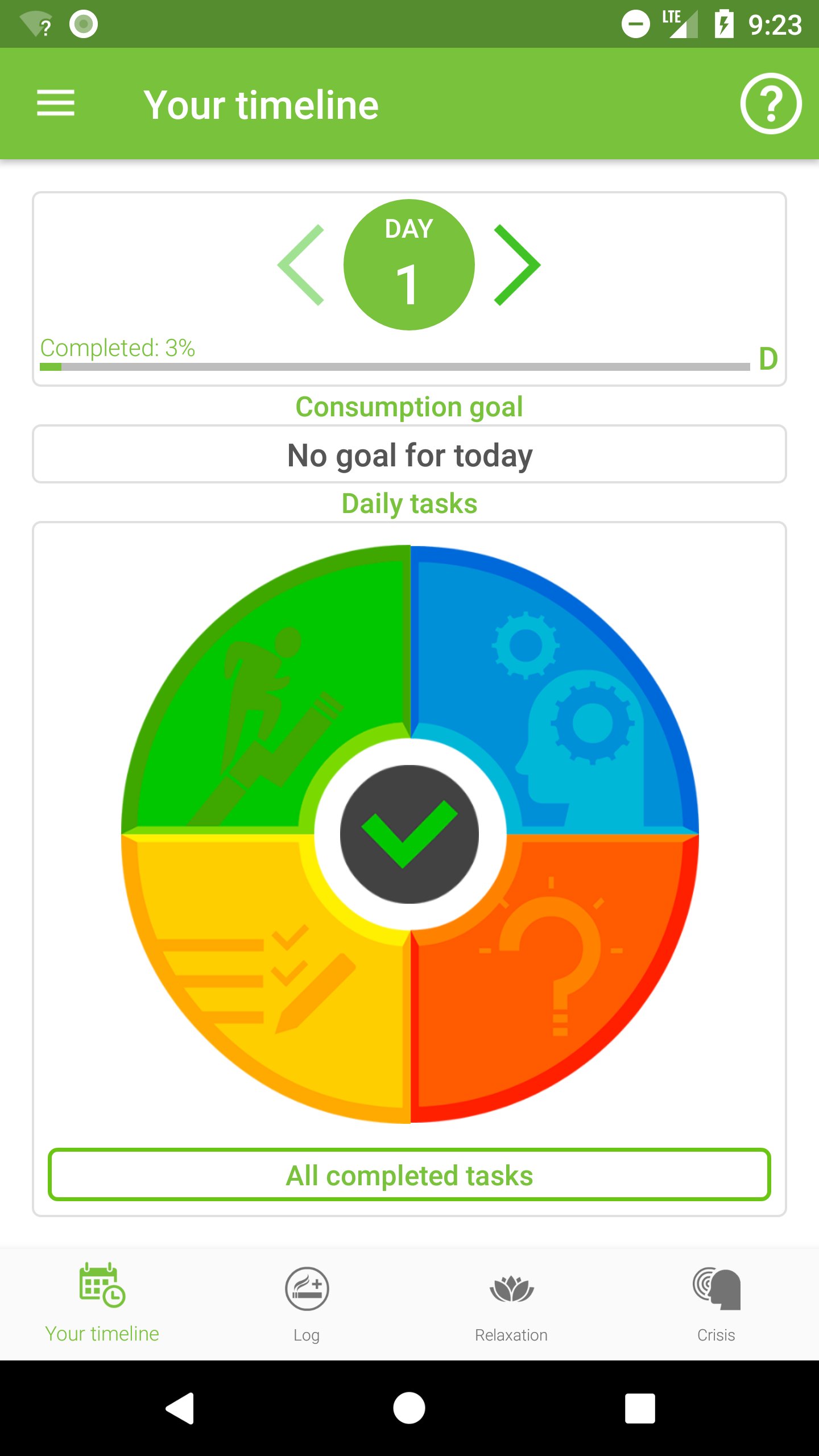Viewport: 819px width, 1456px height.
Task: Tap the help question mark icon
Action: (x=771, y=104)
